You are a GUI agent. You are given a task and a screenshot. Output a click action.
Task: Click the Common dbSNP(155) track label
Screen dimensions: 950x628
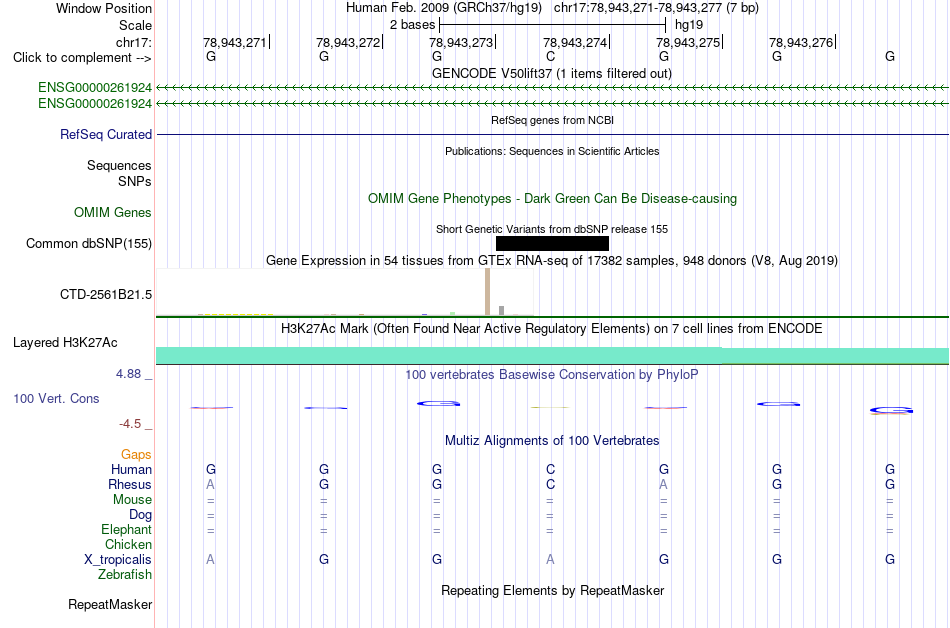(89, 243)
